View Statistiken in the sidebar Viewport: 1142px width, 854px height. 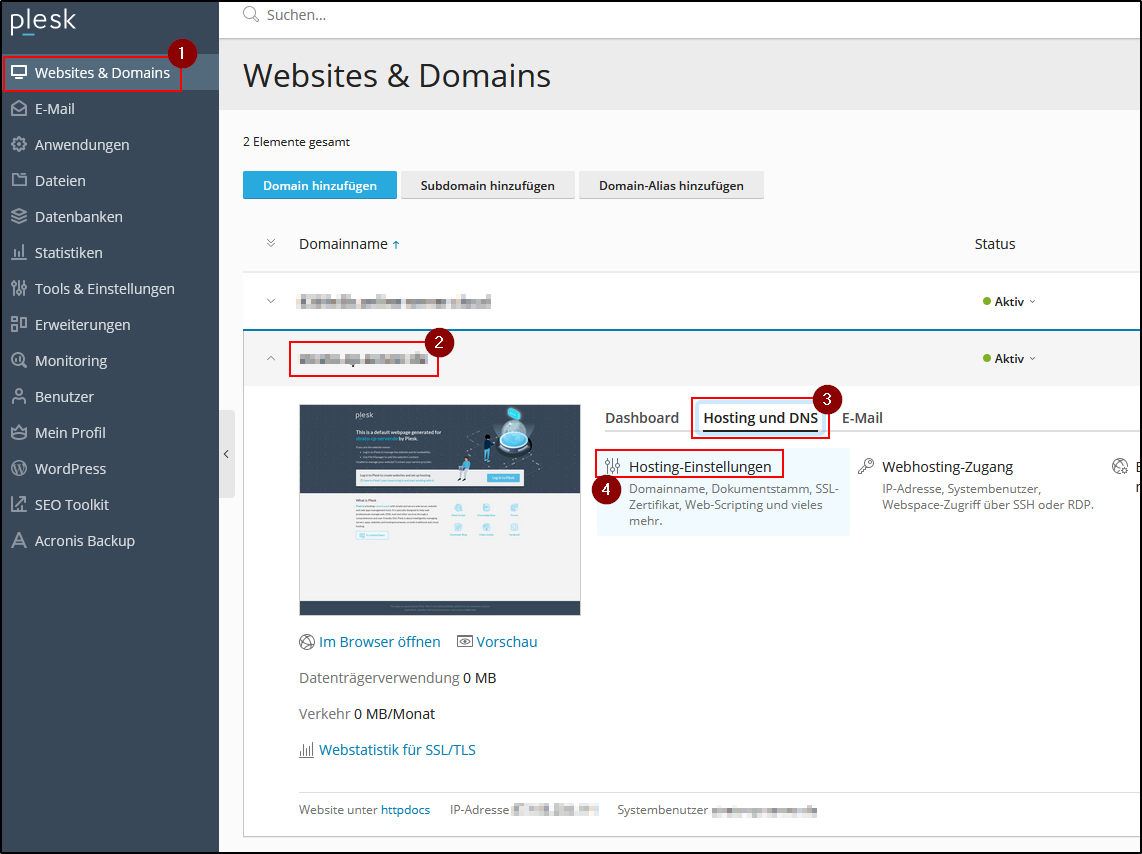[x=77, y=252]
